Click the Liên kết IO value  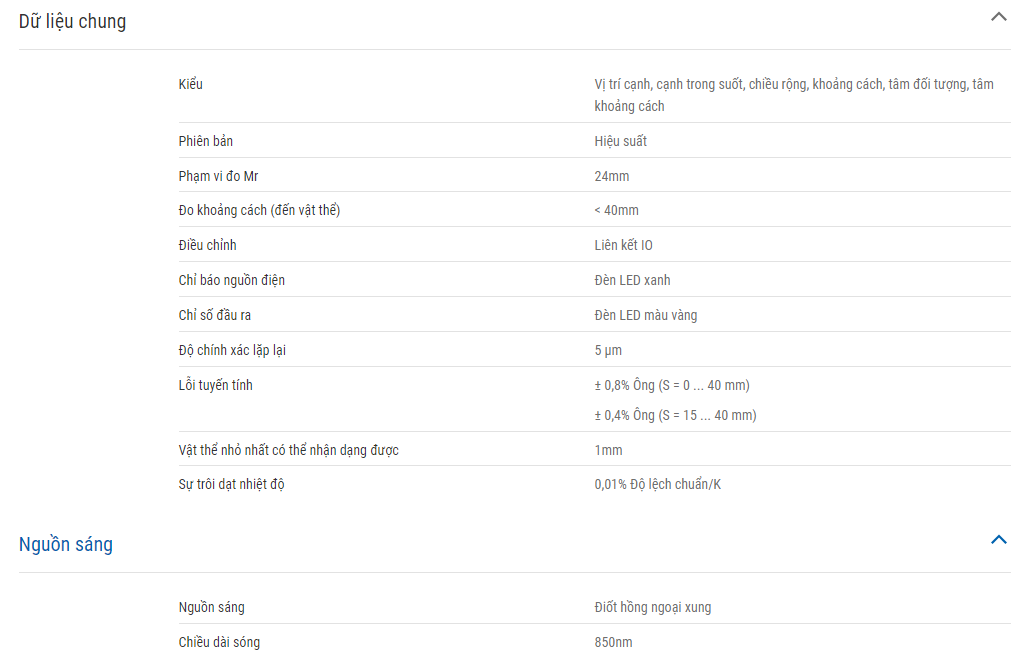pyautogui.click(x=623, y=245)
